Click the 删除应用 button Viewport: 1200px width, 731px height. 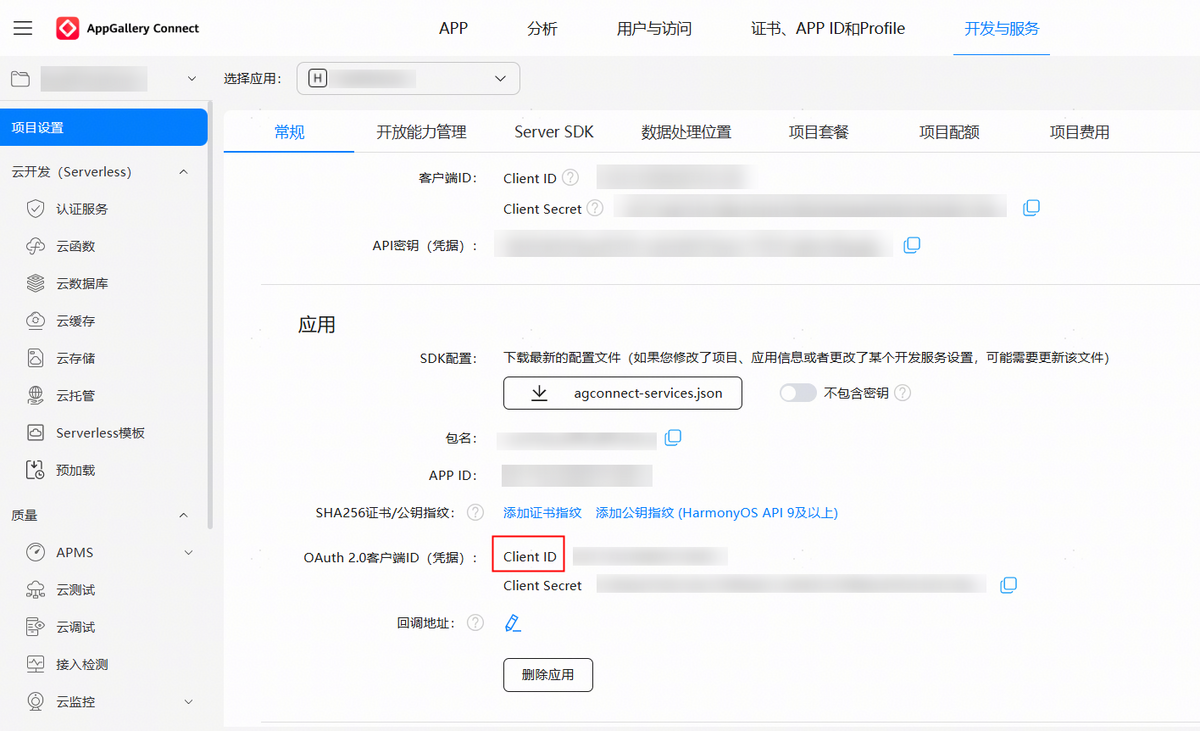click(547, 675)
